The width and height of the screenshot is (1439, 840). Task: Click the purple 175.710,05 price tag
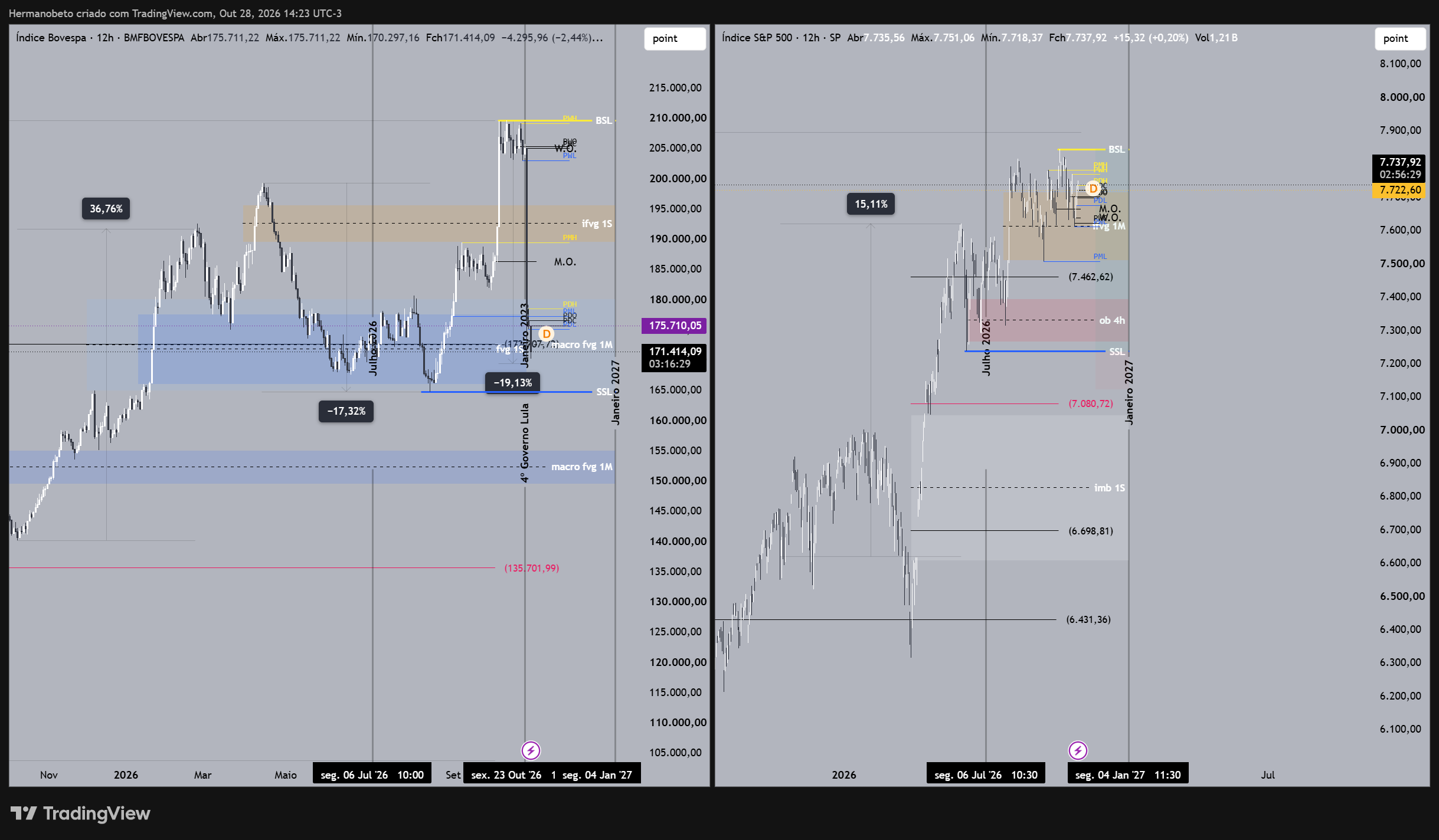tap(674, 326)
